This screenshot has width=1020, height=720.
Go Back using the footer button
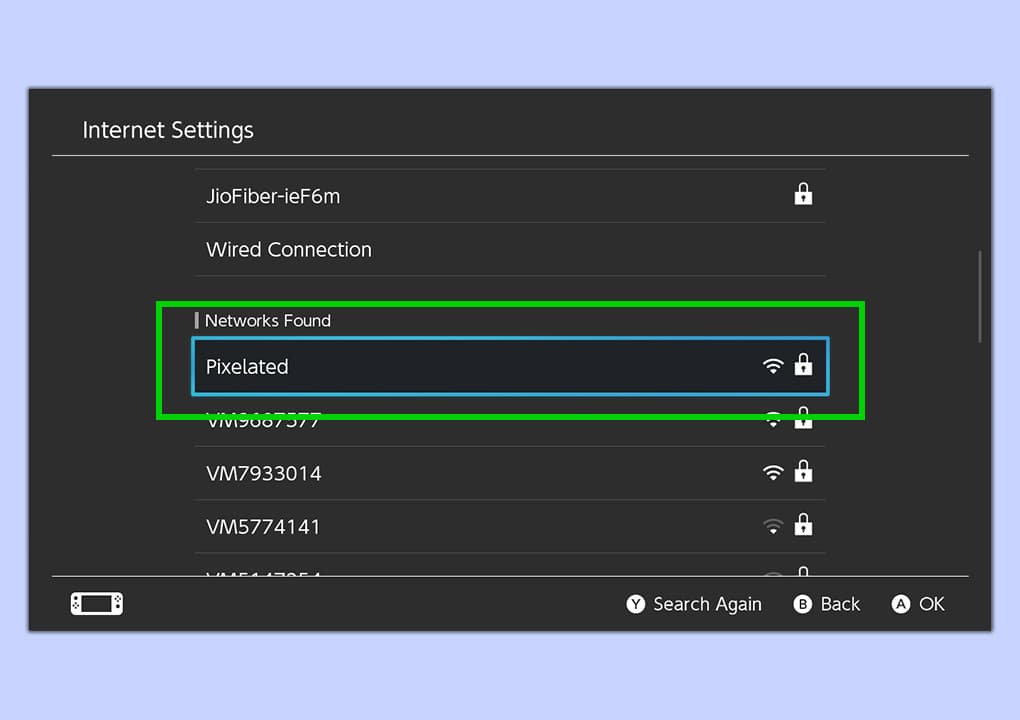point(827,604)
